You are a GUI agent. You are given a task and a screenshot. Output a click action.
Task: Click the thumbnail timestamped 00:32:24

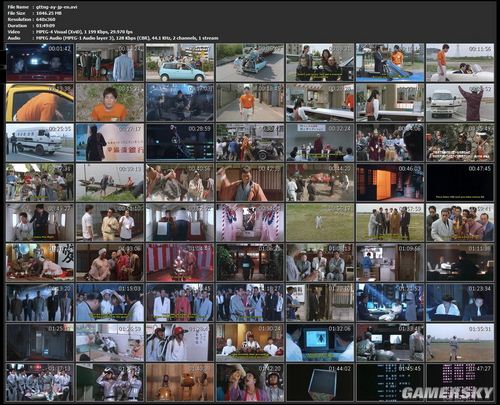(320, 142)
